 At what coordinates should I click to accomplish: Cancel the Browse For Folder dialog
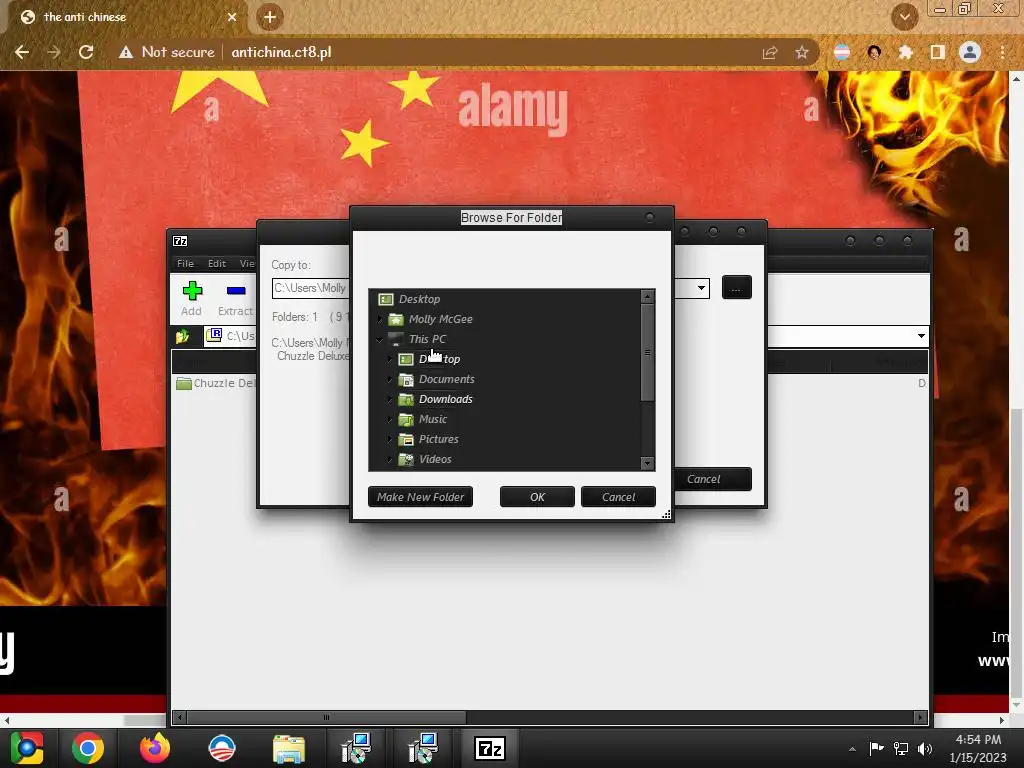pyautogui.click(x=618, y=497)
